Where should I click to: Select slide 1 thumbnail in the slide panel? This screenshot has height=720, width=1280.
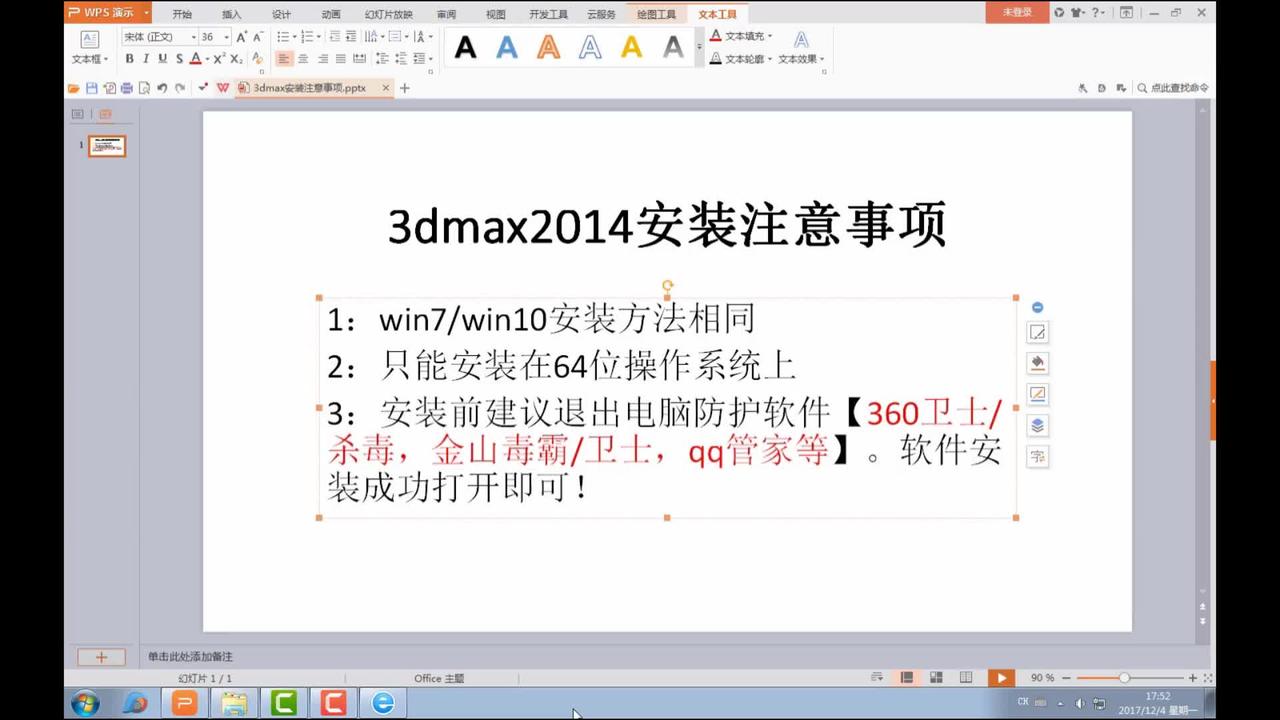pyautogui.click(x=106, y=146)
